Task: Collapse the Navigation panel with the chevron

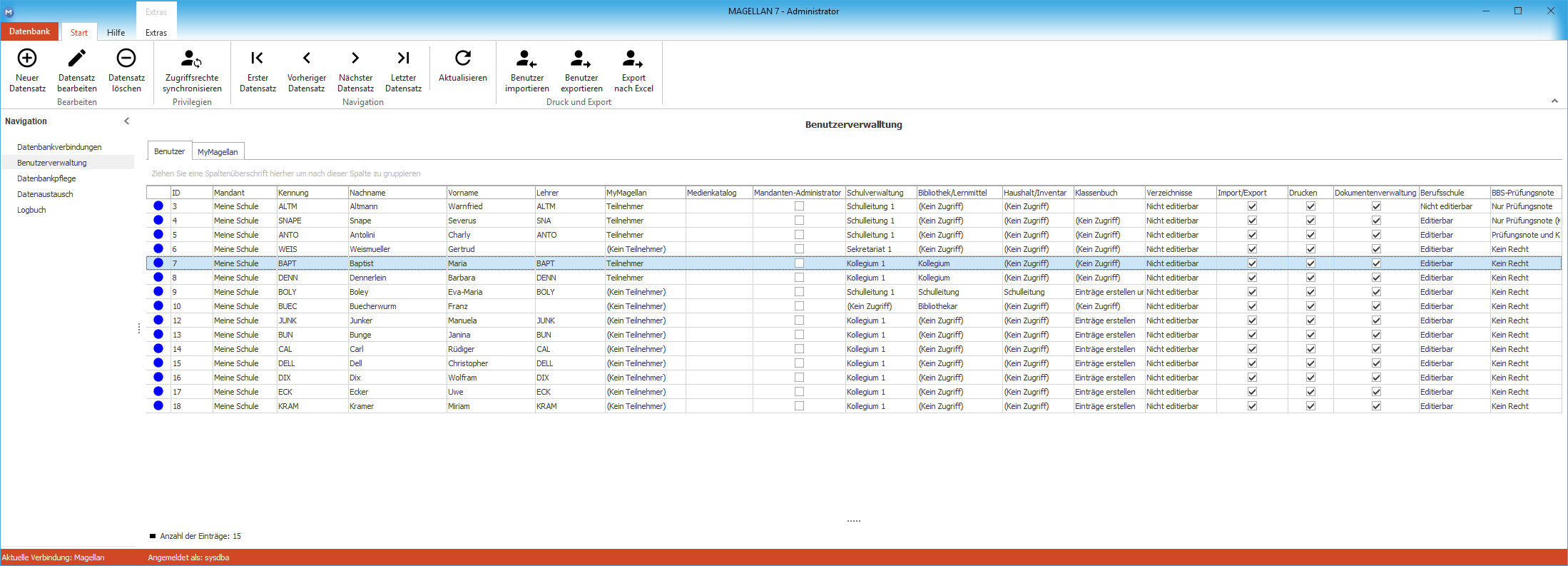Action: tap(127, 121)
